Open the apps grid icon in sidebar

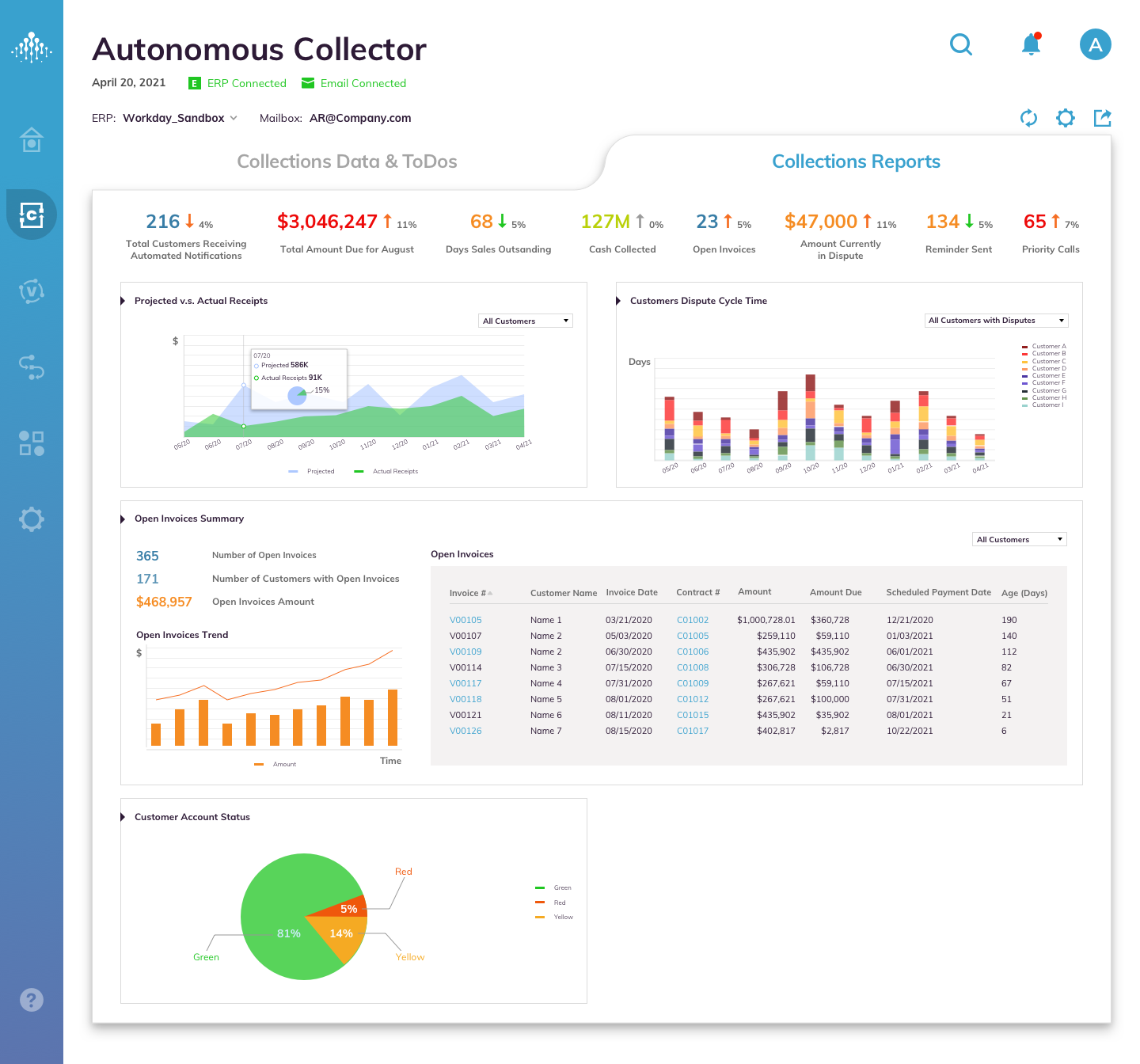pyautogui.click(x=32, y=443)
